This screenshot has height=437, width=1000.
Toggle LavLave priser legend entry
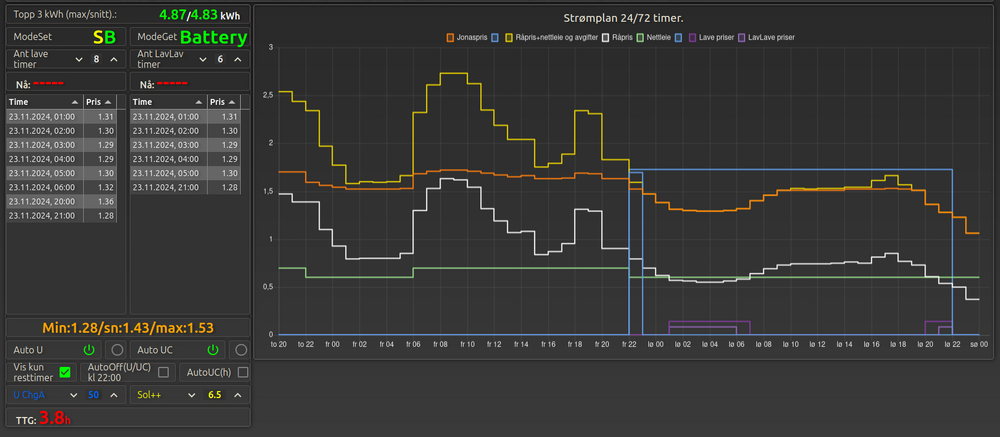tap(769, 37)
